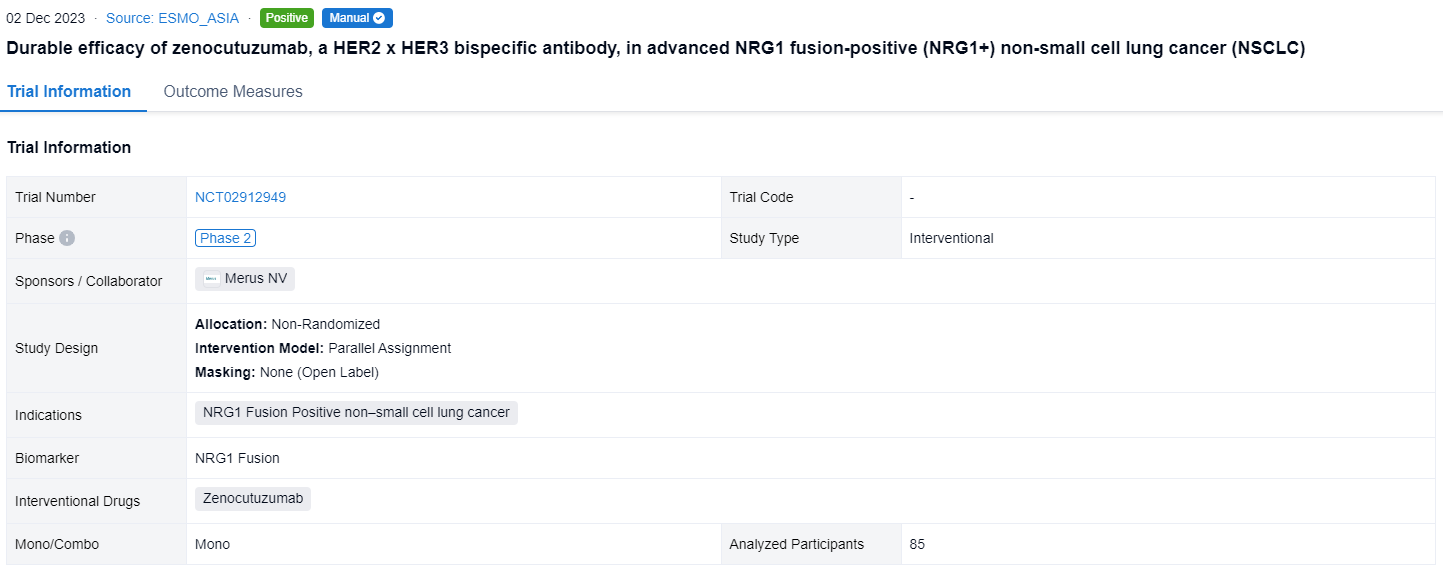Click the Merus logo icon in sponsor chip
The image size is (1443, 573).
[x=211, y=279]
